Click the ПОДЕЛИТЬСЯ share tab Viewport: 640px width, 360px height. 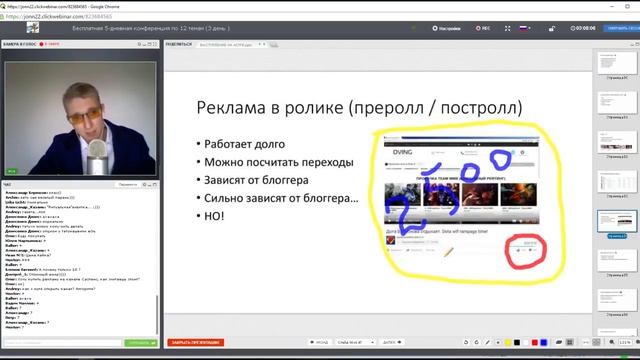click(179, 44)
